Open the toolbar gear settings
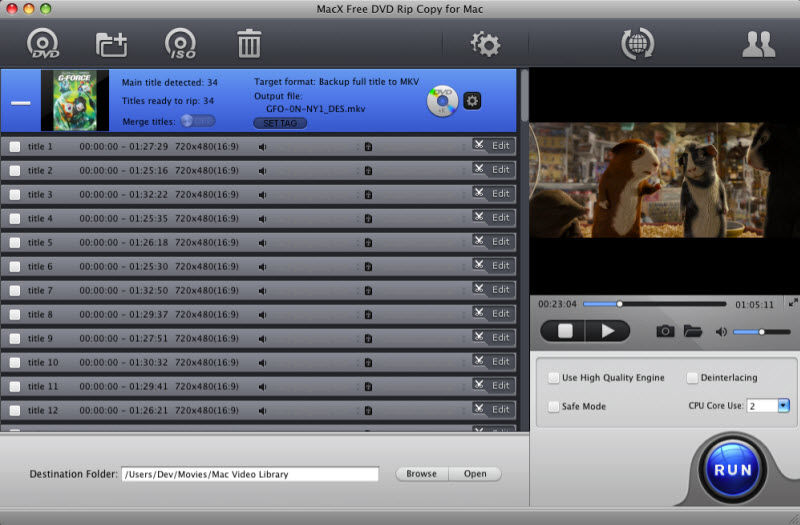Viewport: 800px width, 525px height. [x=485, y=44]
